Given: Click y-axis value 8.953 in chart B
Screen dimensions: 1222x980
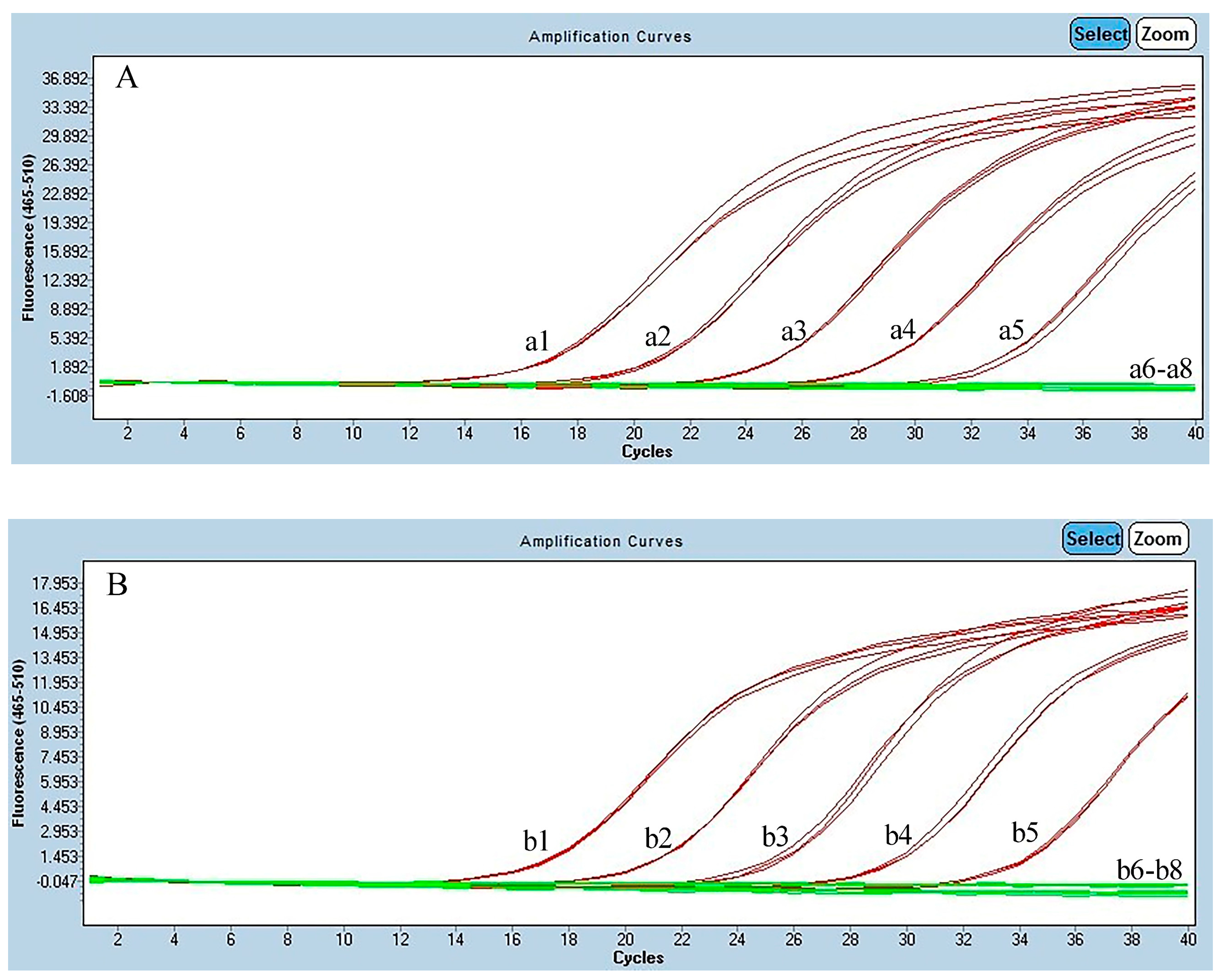Looking at the screenshot, I should tap(58, 732).
